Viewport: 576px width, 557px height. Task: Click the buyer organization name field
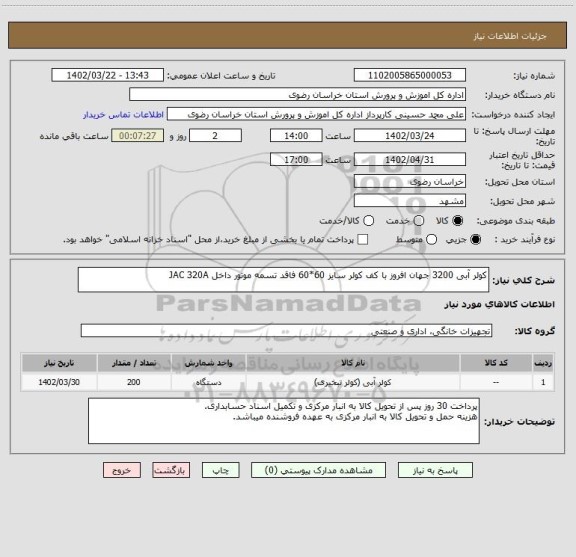[x=298, y=94]
